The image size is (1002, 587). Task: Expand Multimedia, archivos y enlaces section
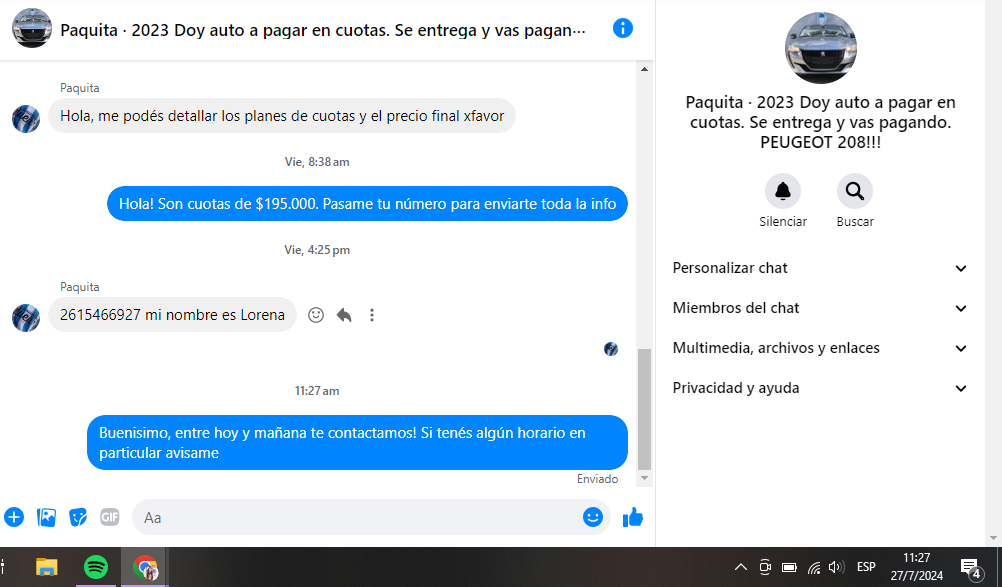tap(820, 348)
